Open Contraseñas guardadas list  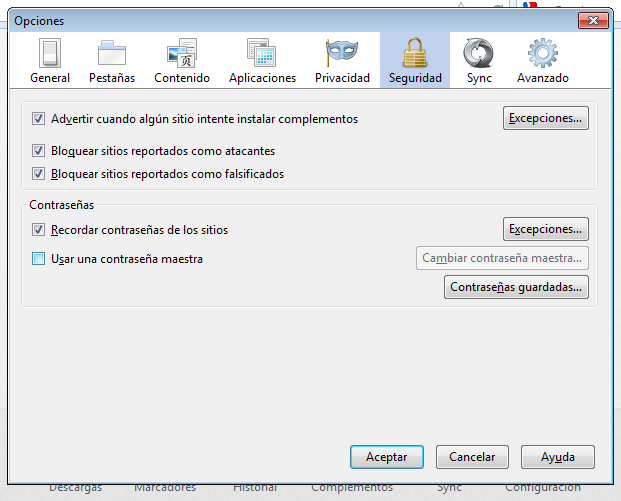516,287
